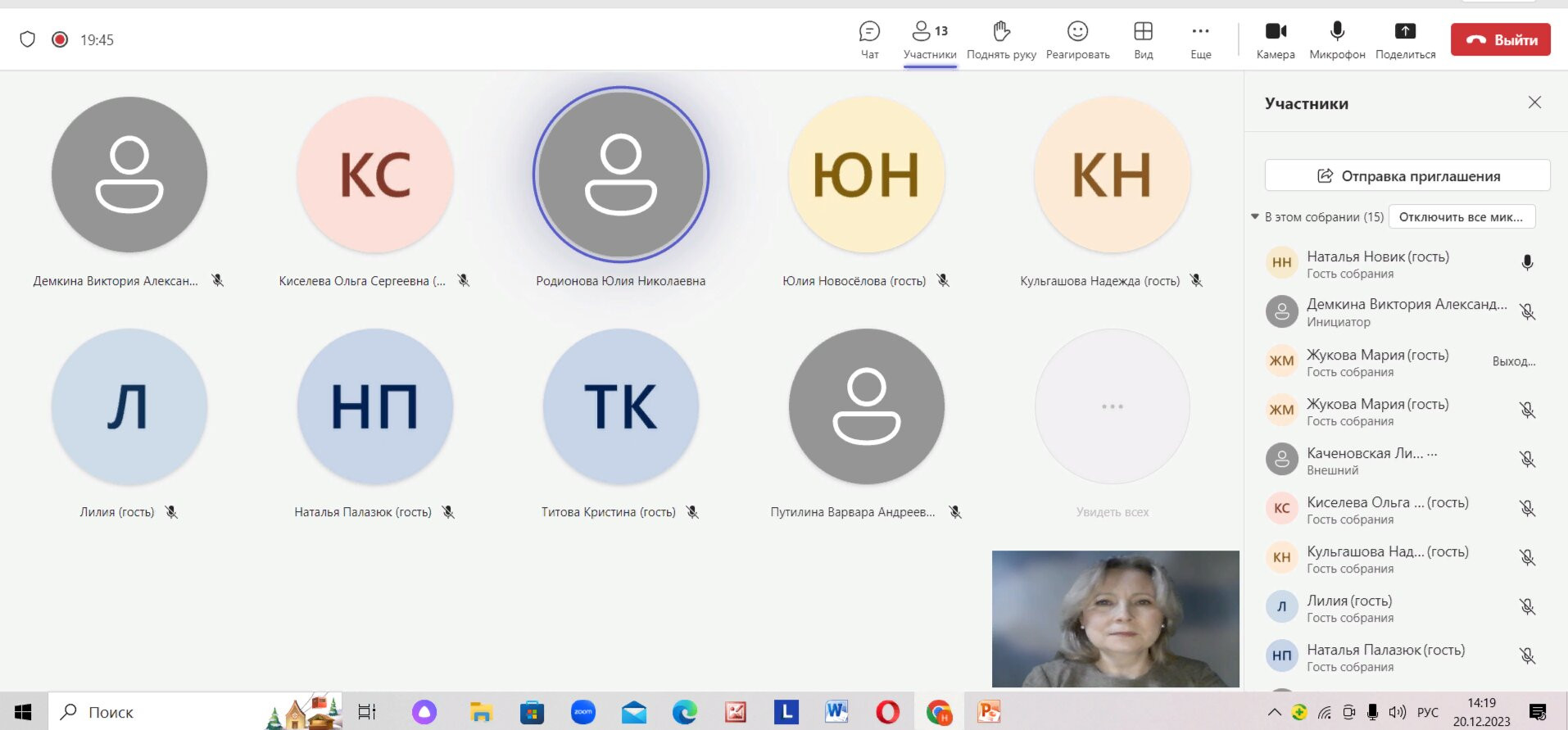
Task: Expand 'Увидеть всех' to show all participants
Action: [1112, 407]
